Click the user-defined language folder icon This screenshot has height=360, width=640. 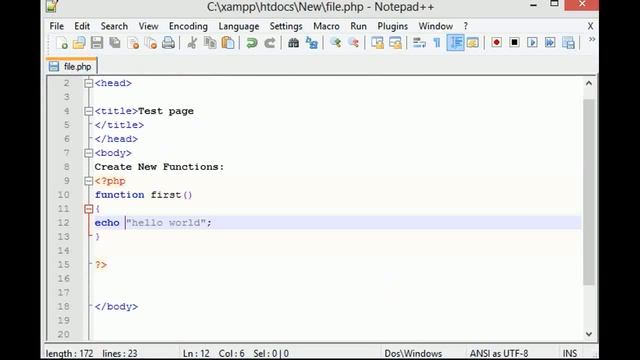[x=473, y=43]
